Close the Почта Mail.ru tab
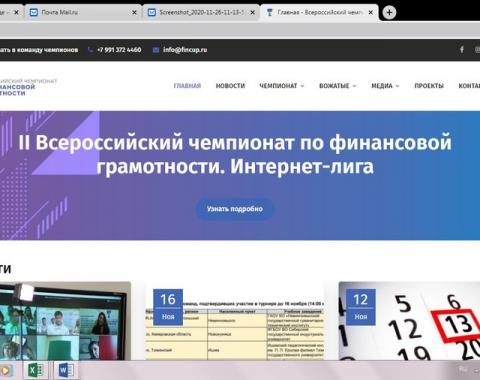 click(x=134, y=13)
